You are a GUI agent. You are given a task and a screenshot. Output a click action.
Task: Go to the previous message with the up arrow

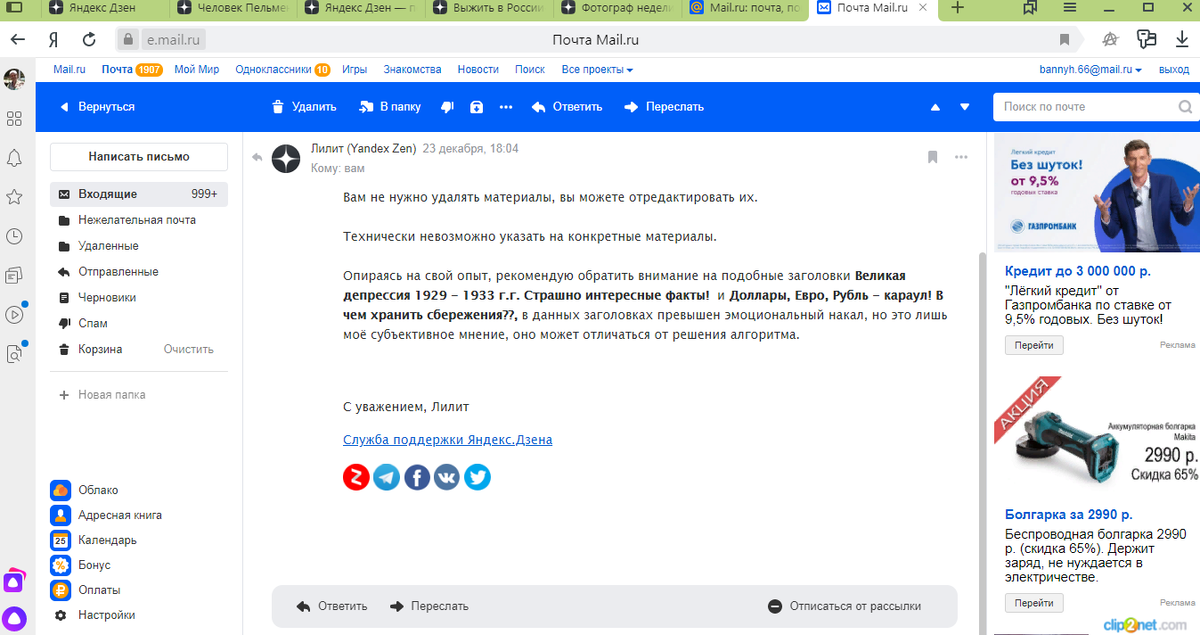pos(935,107)
